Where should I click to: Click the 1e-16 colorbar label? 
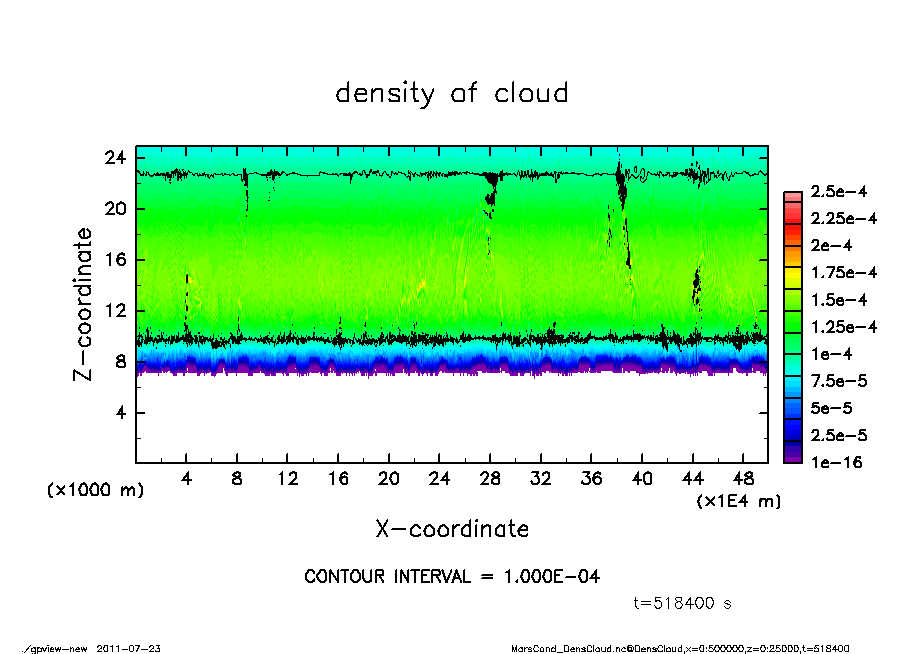click(836, 463)
